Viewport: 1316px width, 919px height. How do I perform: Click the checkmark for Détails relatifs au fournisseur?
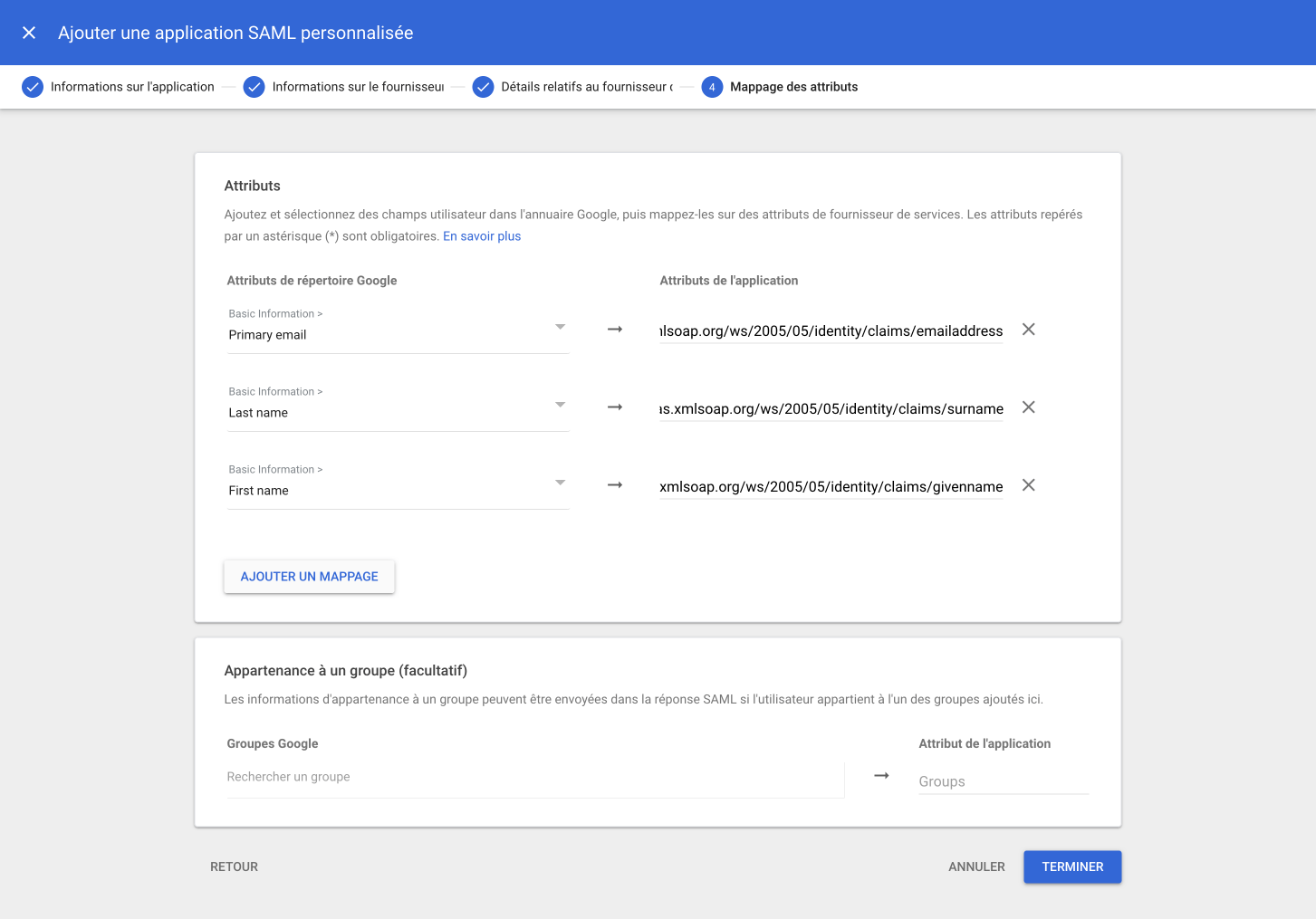(484, 87)
